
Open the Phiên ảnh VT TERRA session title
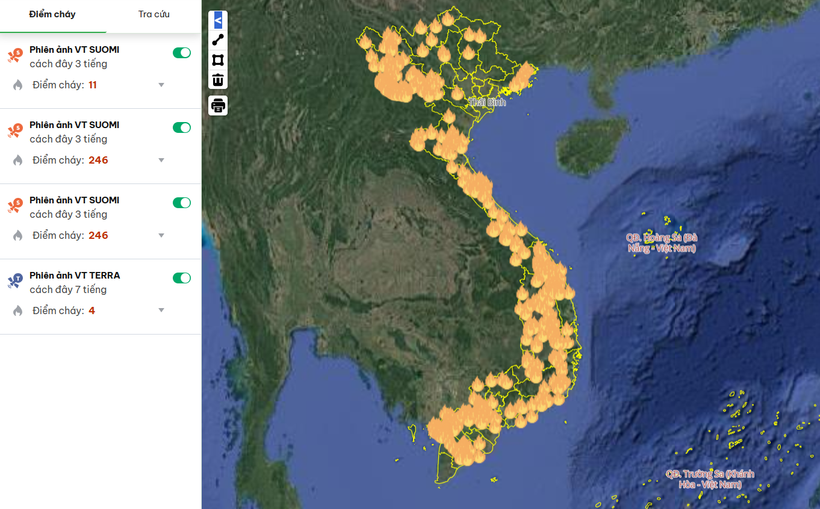coord(74,275)
